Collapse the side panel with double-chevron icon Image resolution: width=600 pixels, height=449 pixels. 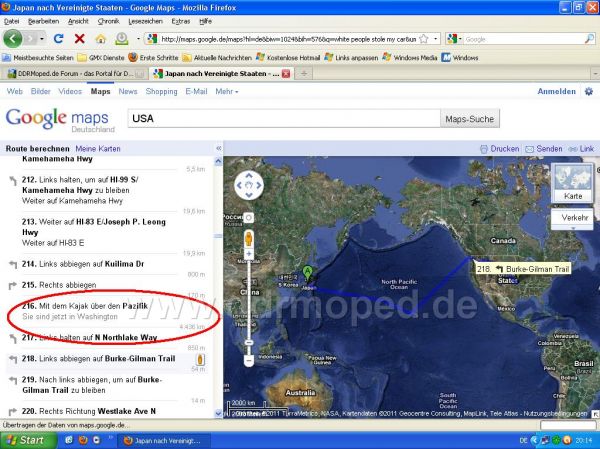point(218,148)
